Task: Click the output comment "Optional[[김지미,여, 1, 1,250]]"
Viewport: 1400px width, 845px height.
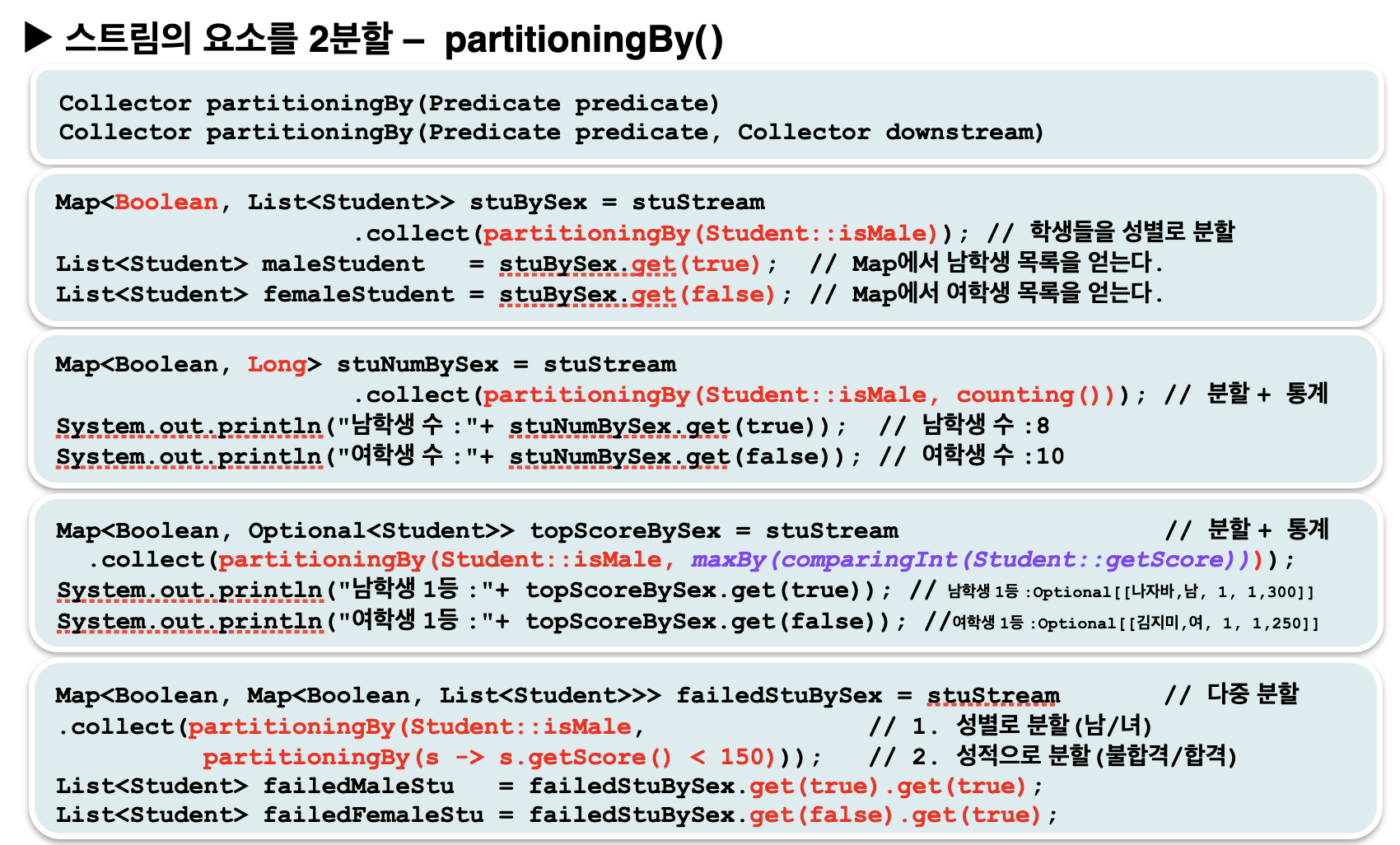Action: click(x=1178, y=623)
